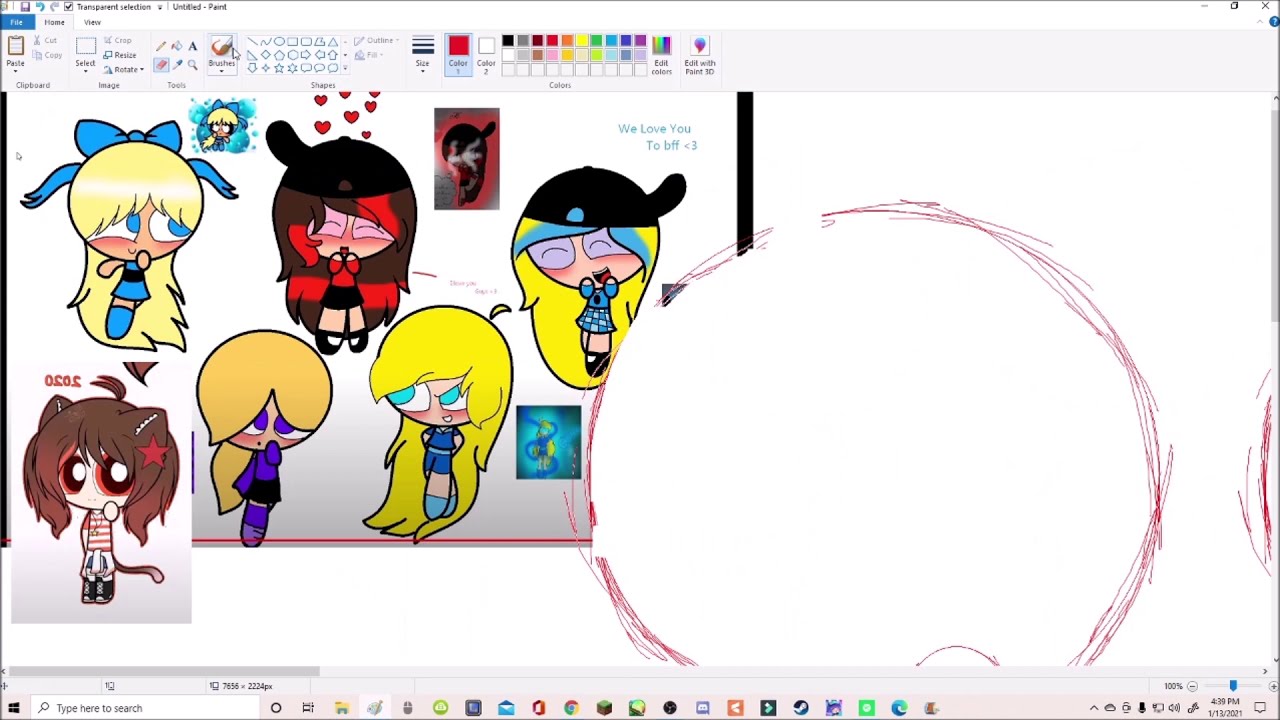Switch to the Home ribbon tab

pos(54,22)
